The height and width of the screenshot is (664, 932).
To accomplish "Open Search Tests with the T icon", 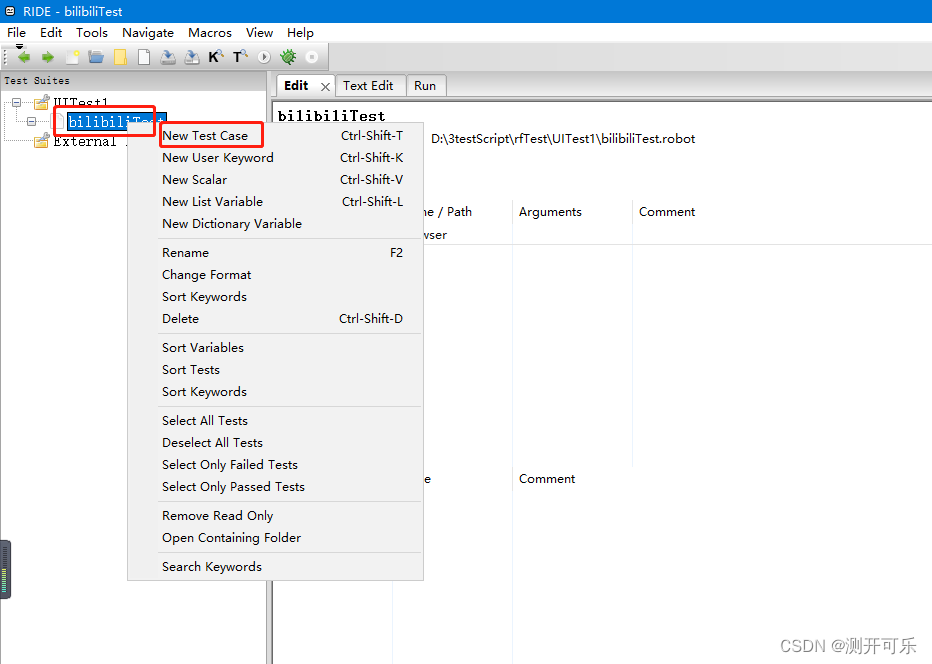I will point(240,57).
